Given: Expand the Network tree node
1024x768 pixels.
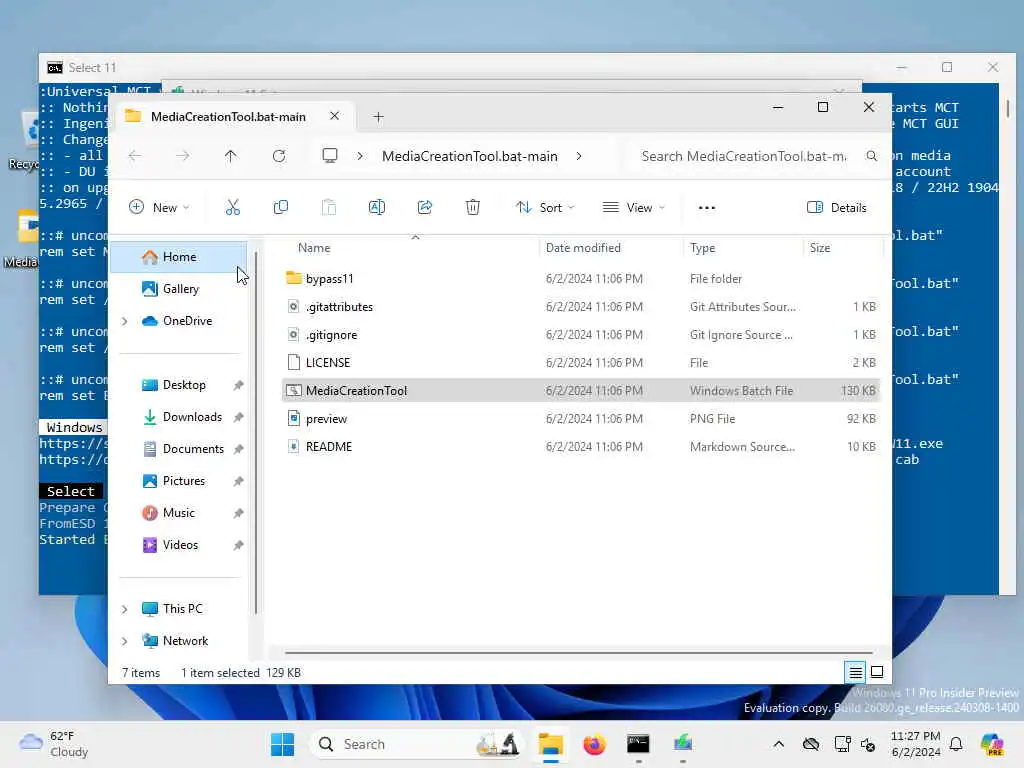Looking at the screenshot, I should coord(125,641).
